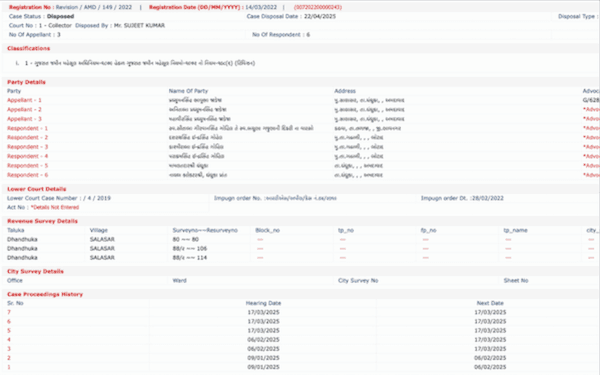Image resolution: width=600 pixels, height=375 pixels.
Task: Select the Lower Court Details header
Action: [x=36, y=189]
